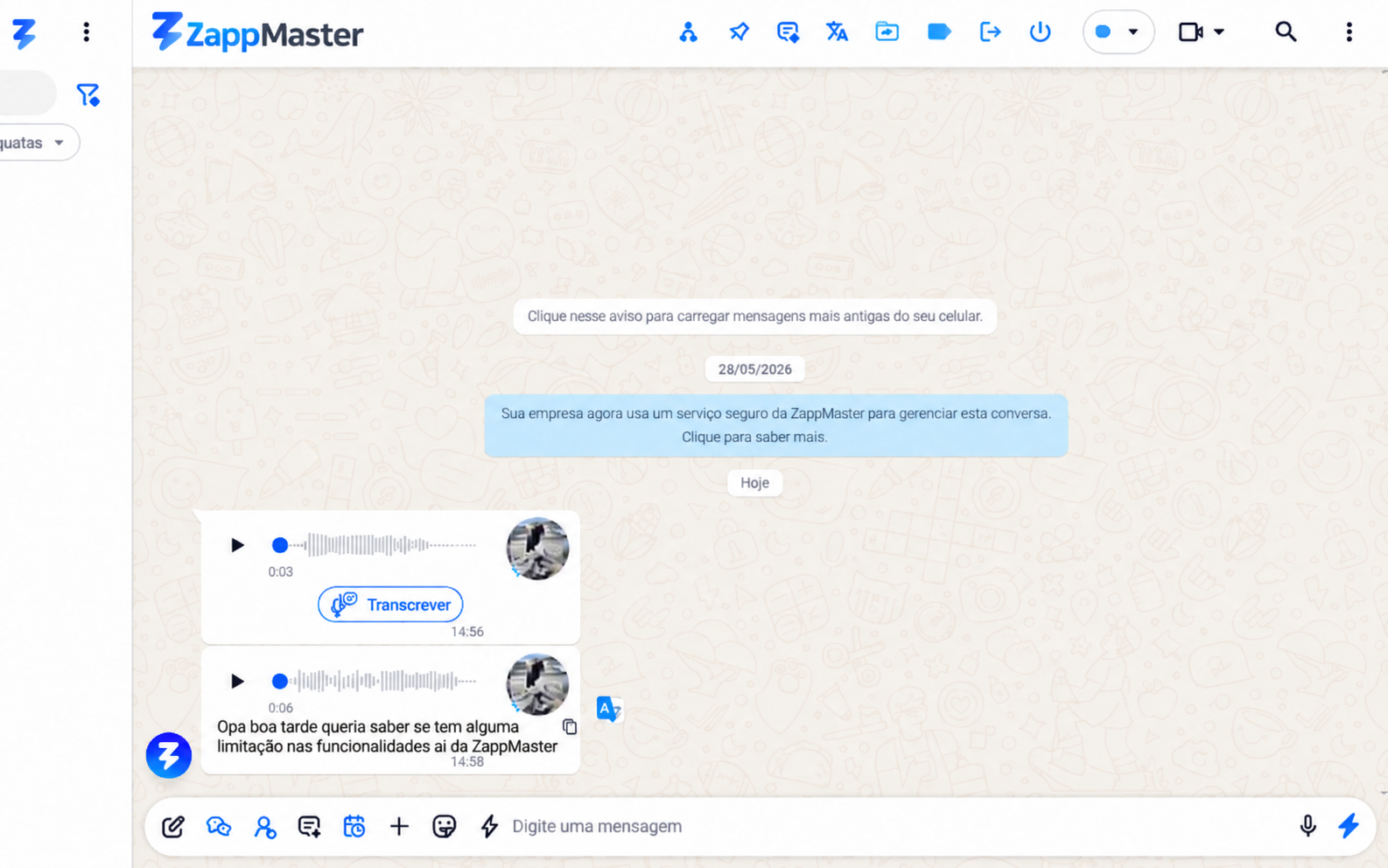Open the blue dot status dropdown
Screen dimensions: 1388x868
click(x=1118, y=32)
